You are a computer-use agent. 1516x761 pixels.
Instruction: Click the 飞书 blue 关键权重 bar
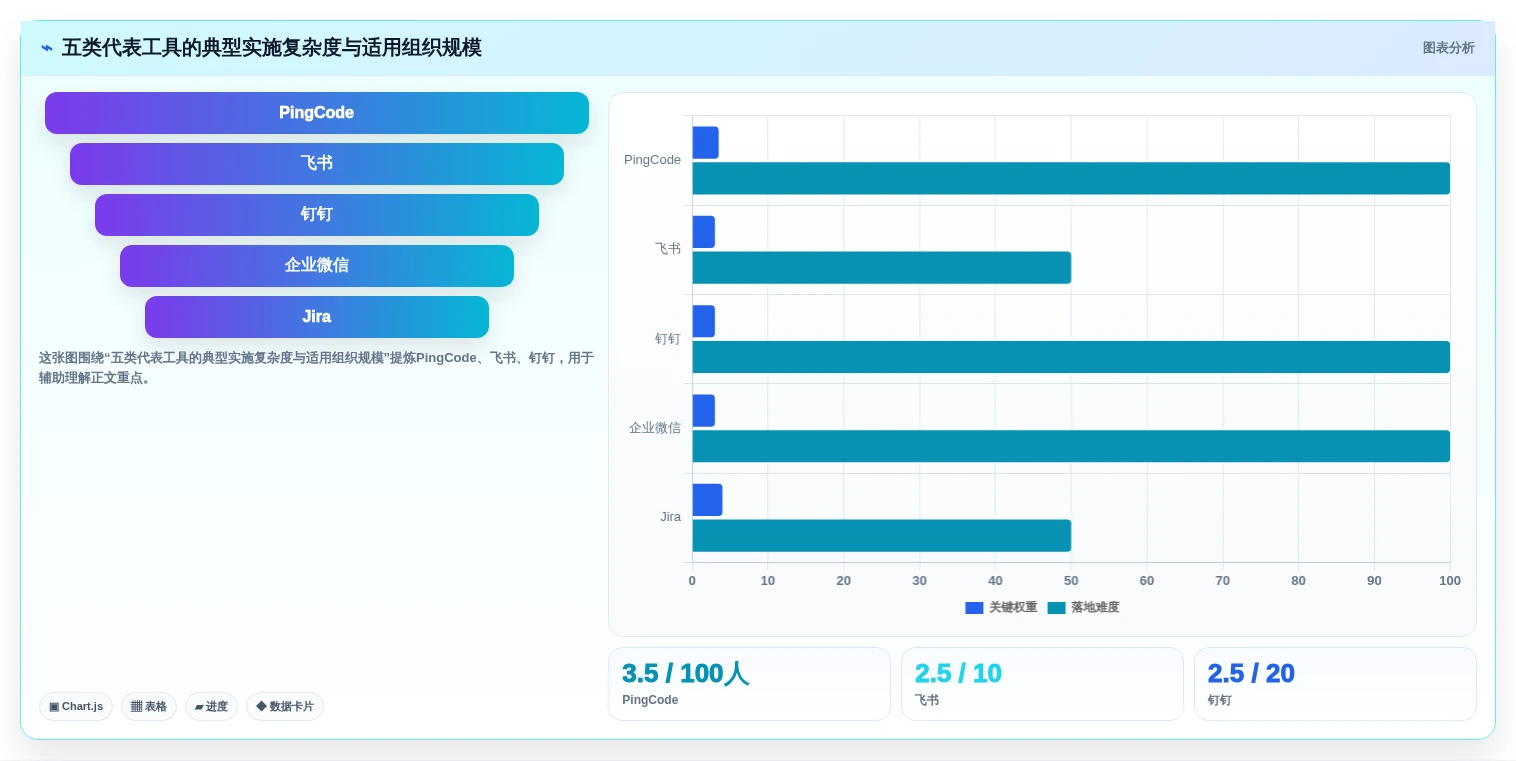[703, 232]
